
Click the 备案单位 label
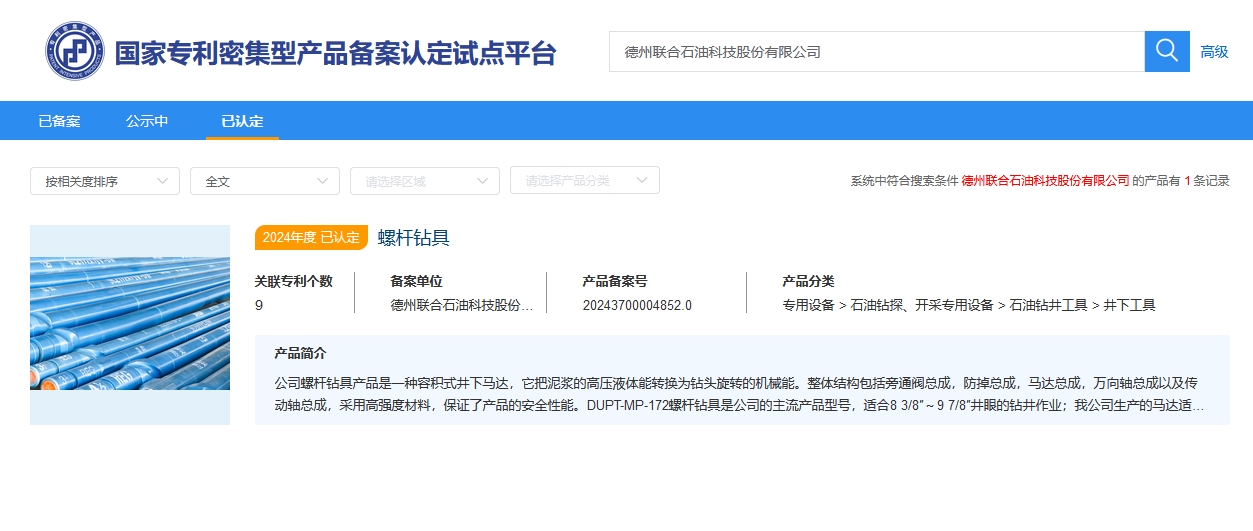click(x=416, y=282)
